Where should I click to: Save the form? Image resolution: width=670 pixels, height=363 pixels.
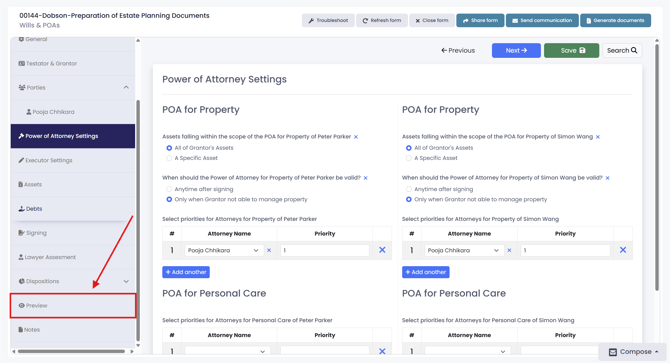[x=571, y=50]
